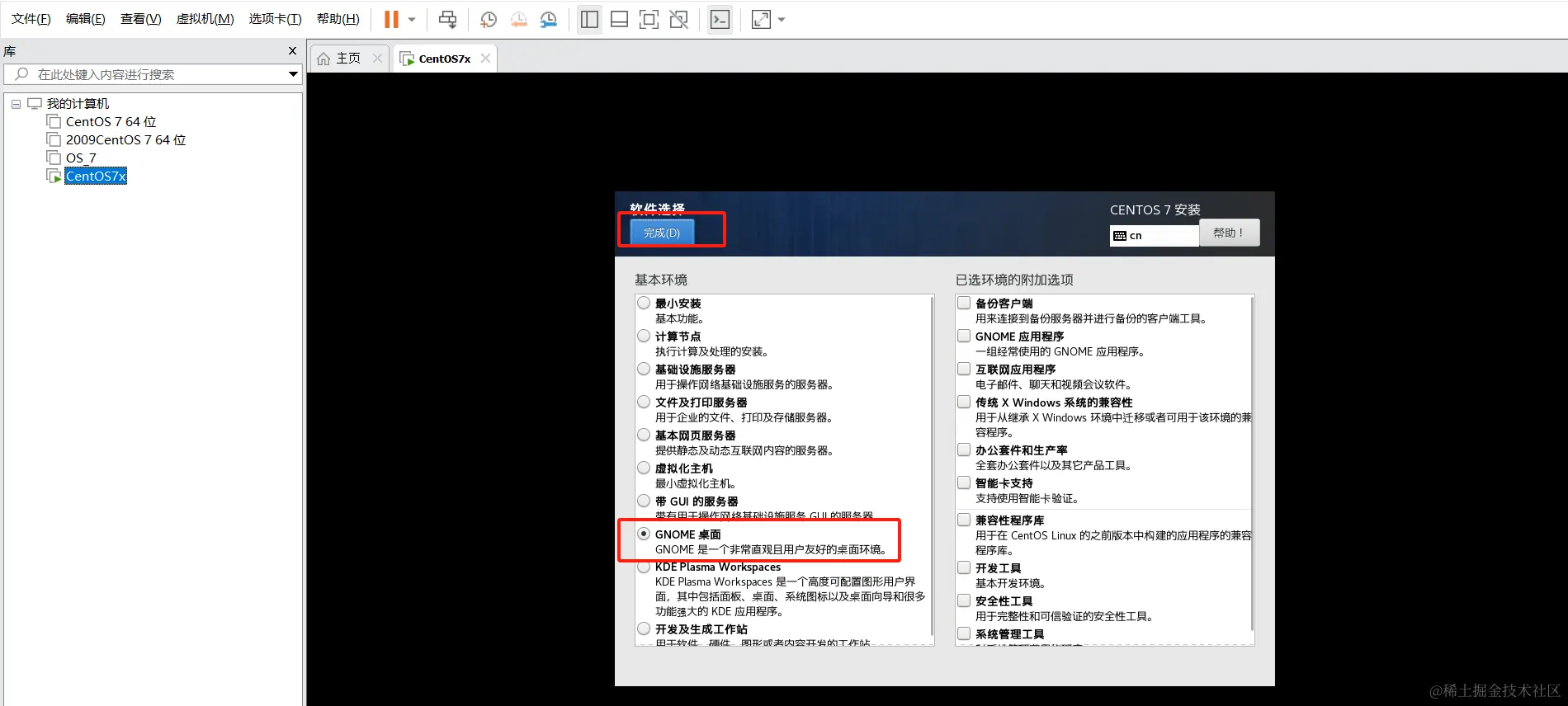Close the CentOS7x tab

485,59
